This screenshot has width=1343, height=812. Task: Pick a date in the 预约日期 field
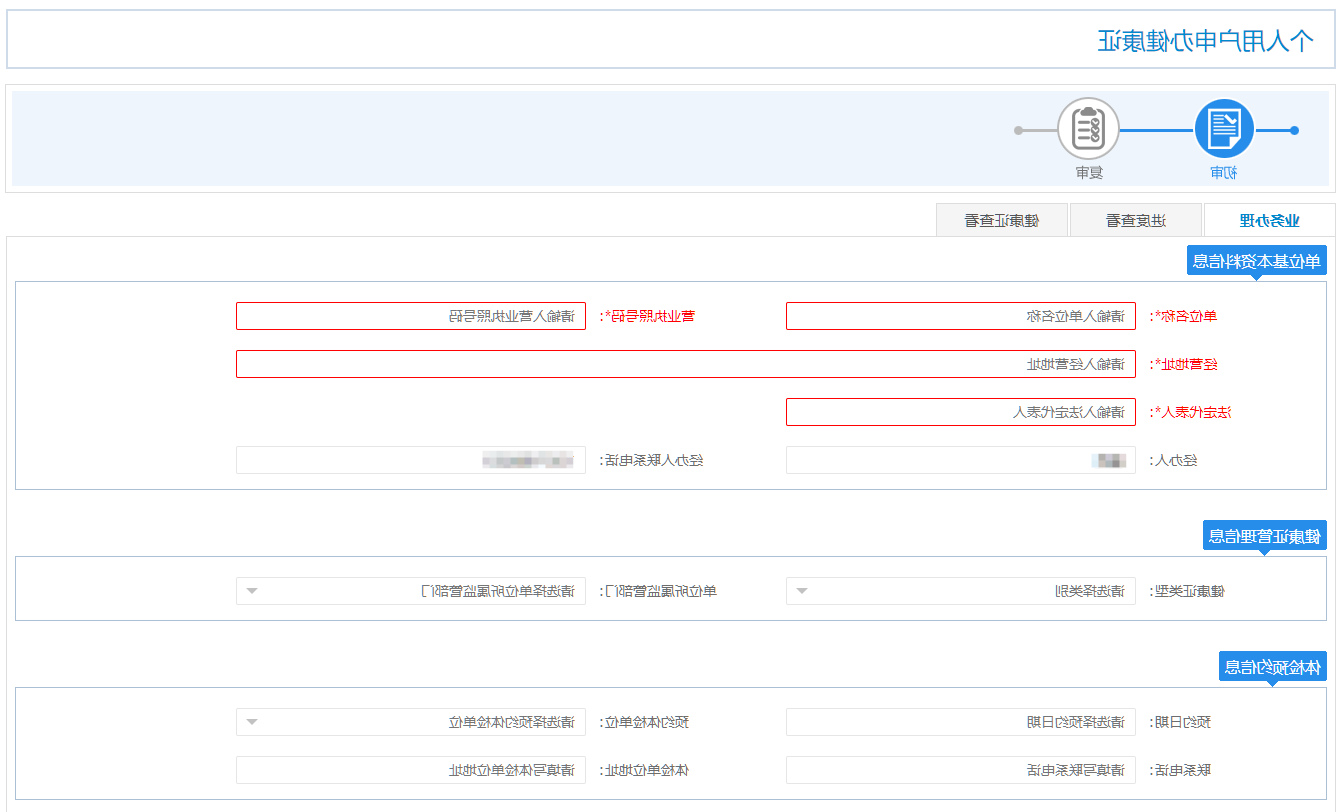pos(961,722)
